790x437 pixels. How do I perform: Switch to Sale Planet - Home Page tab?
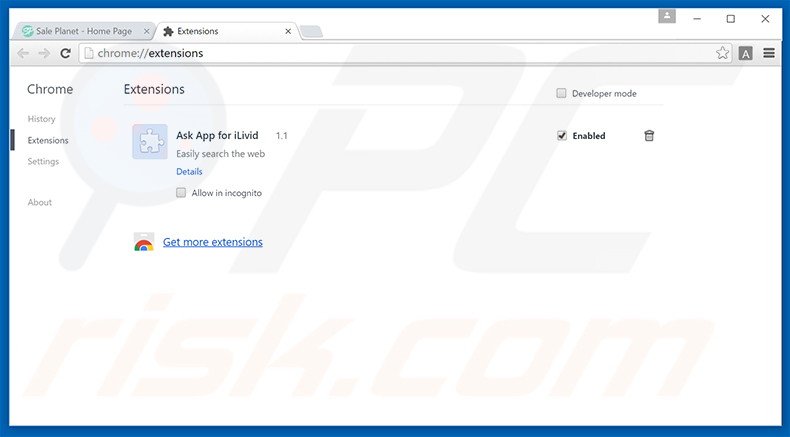(x=83, y=31)
